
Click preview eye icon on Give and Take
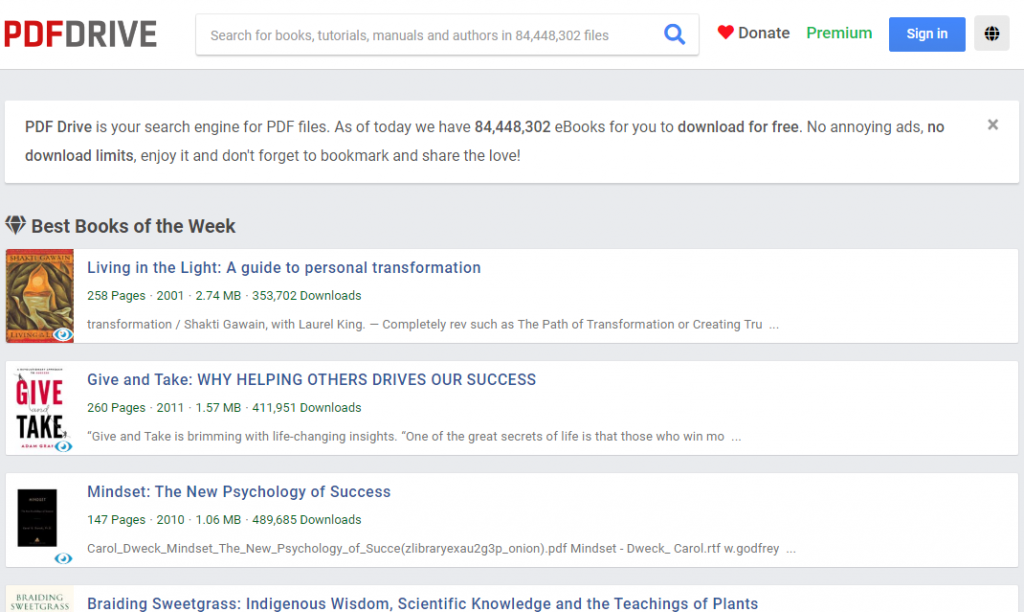coord(63,446)
